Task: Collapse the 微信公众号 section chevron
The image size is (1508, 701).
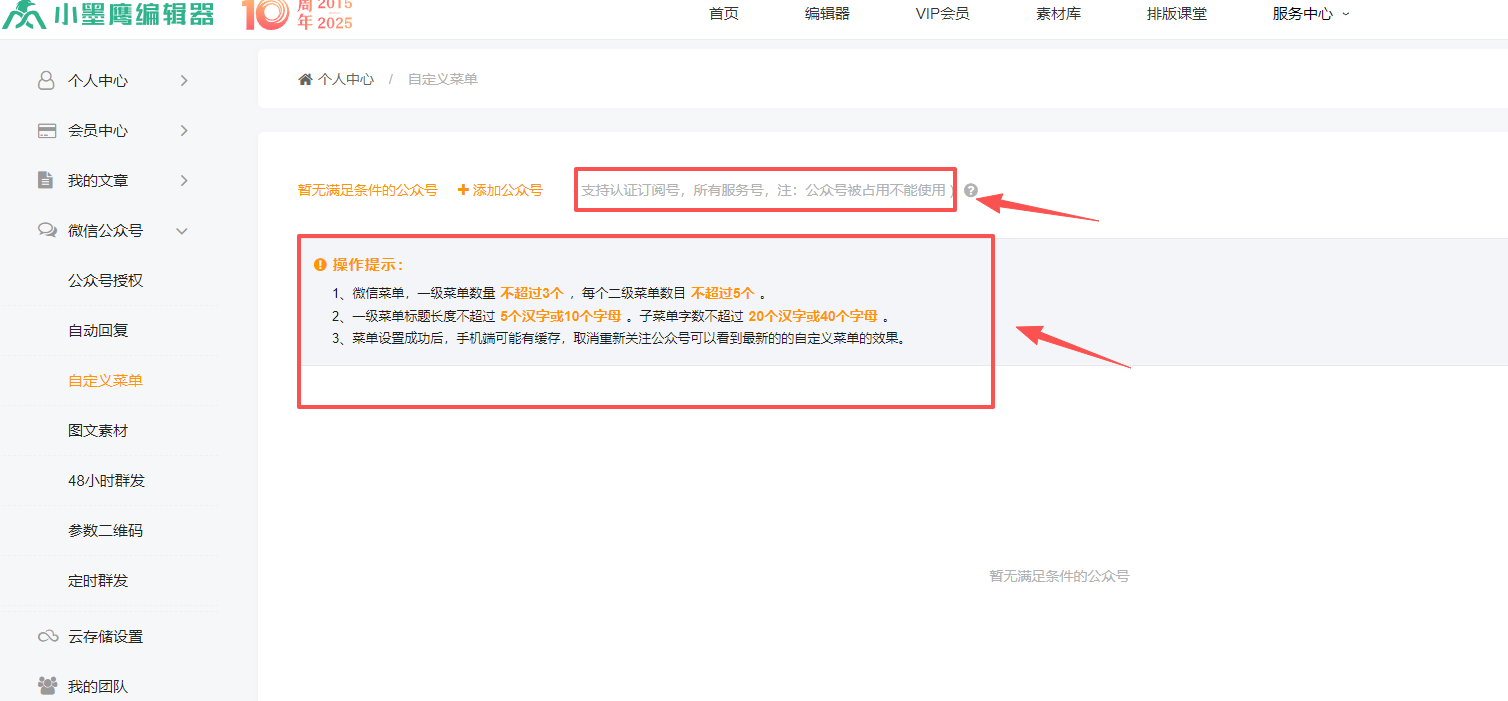Action: coord(182,231)
